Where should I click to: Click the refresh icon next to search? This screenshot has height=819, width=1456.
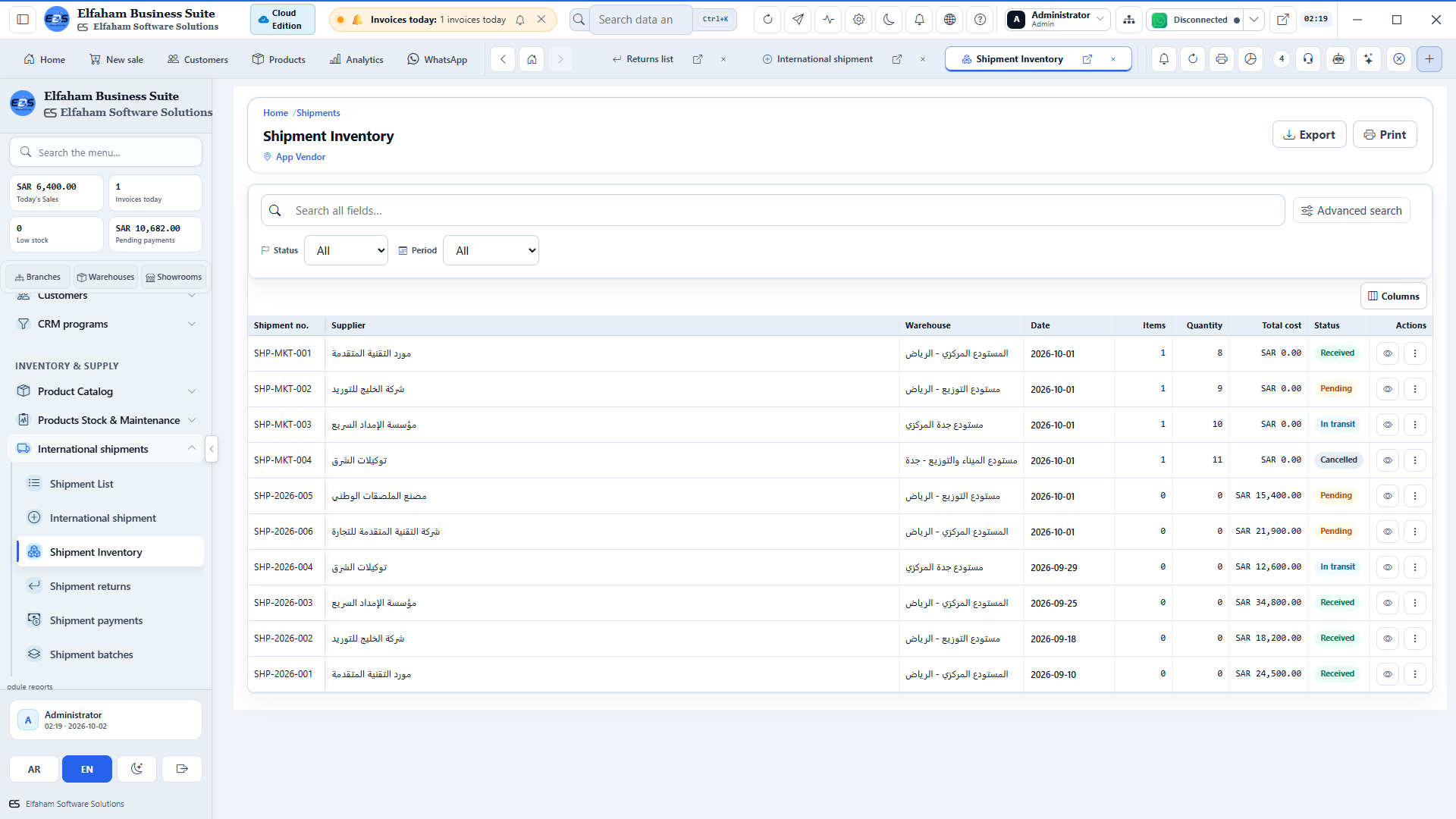(767, 20)
